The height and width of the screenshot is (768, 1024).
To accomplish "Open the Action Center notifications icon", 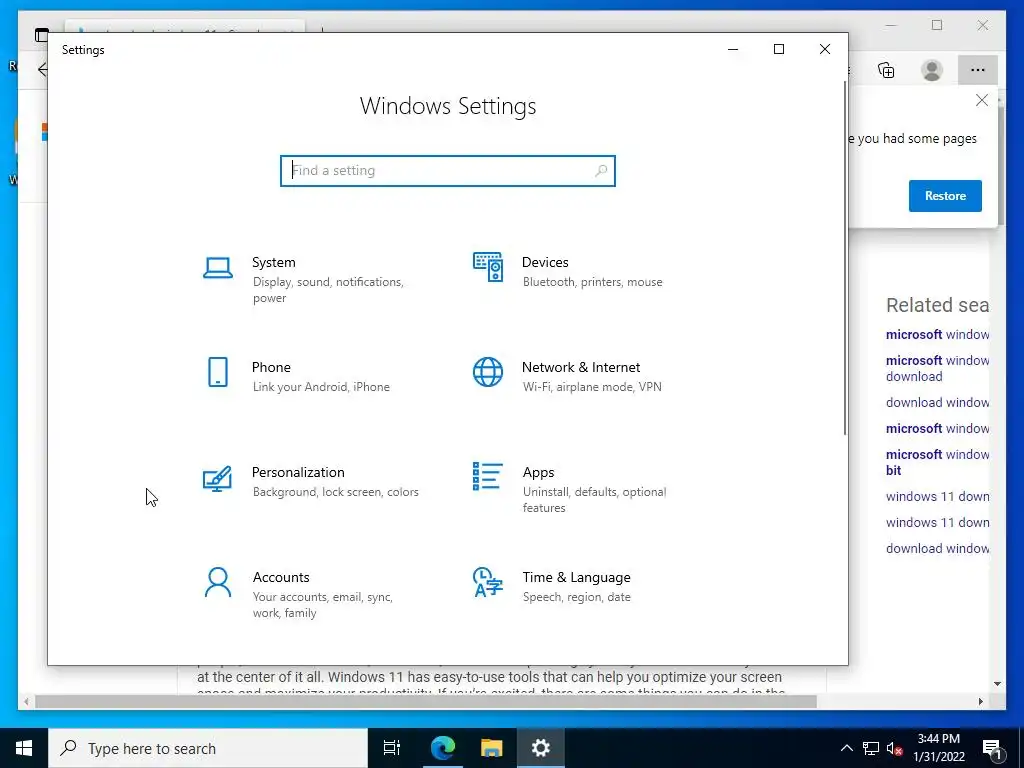I will click(x=992, y=748).
